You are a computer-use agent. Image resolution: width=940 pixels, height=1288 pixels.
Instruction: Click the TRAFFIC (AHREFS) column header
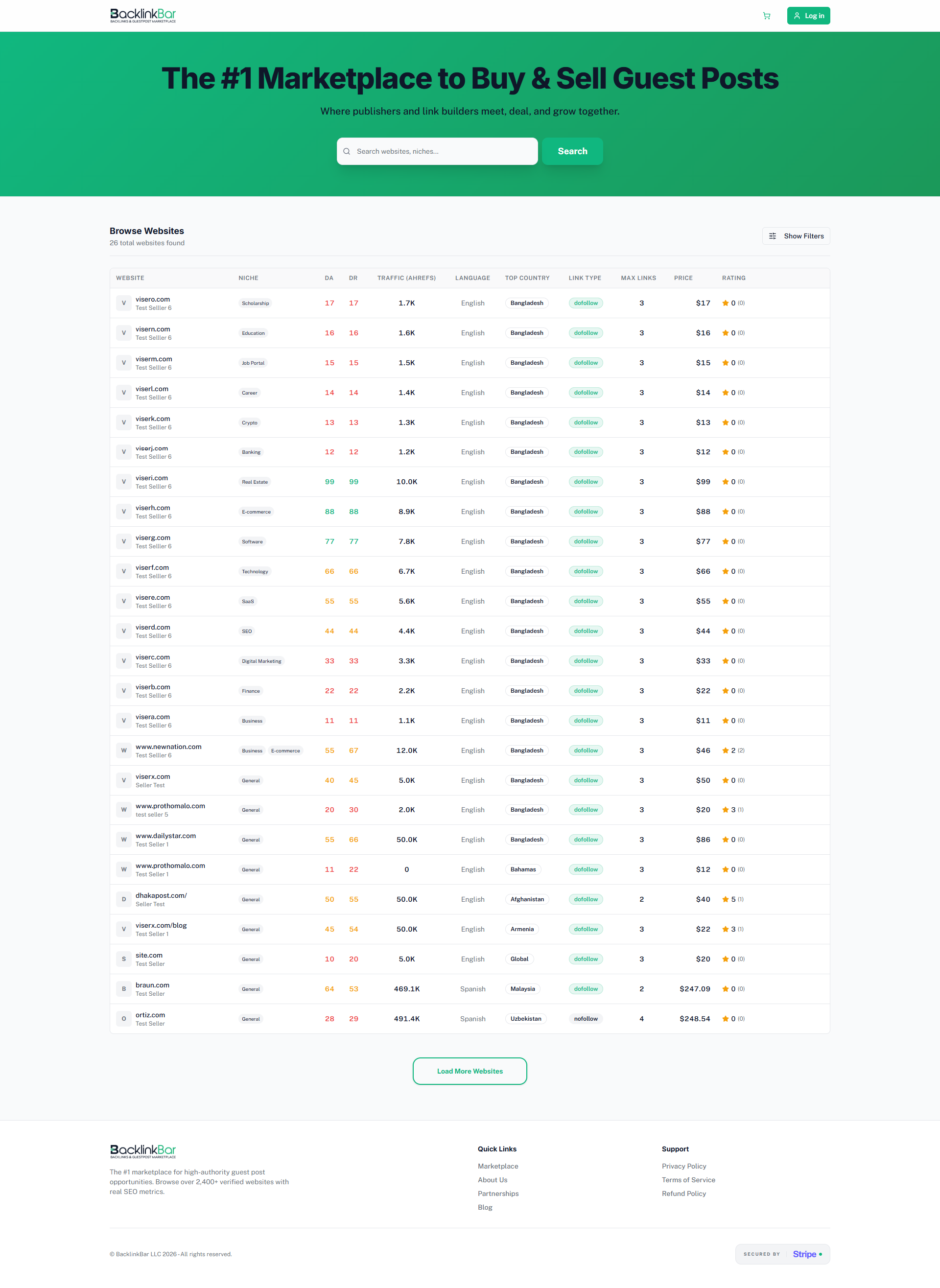pos(406,278)
